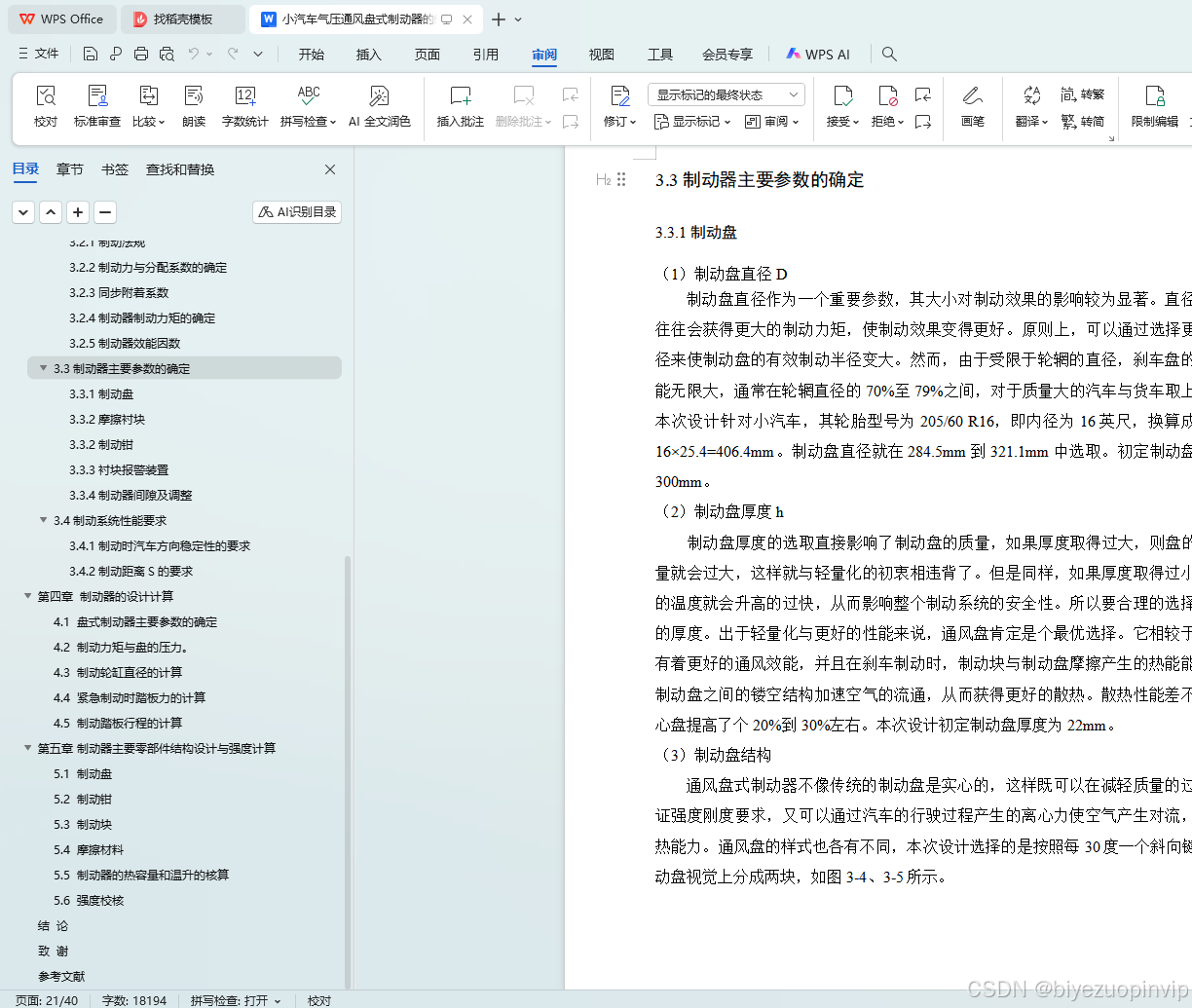Click the Undo arrow icon
Screen dimensions: 1192x1008
click(x=194, y=54)
